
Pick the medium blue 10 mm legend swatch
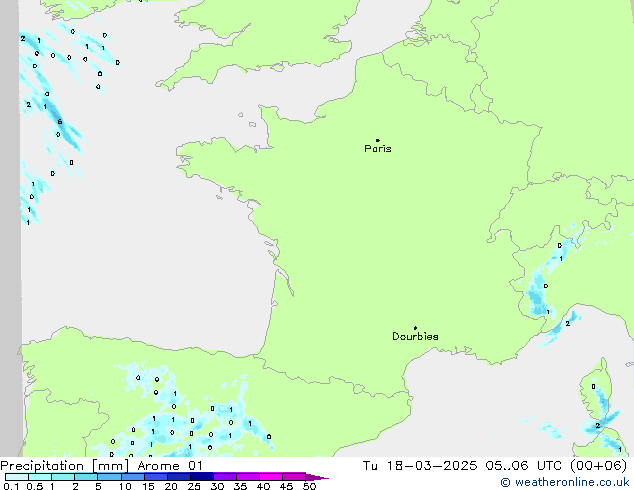pyautogui.click(x=133, y=477)
